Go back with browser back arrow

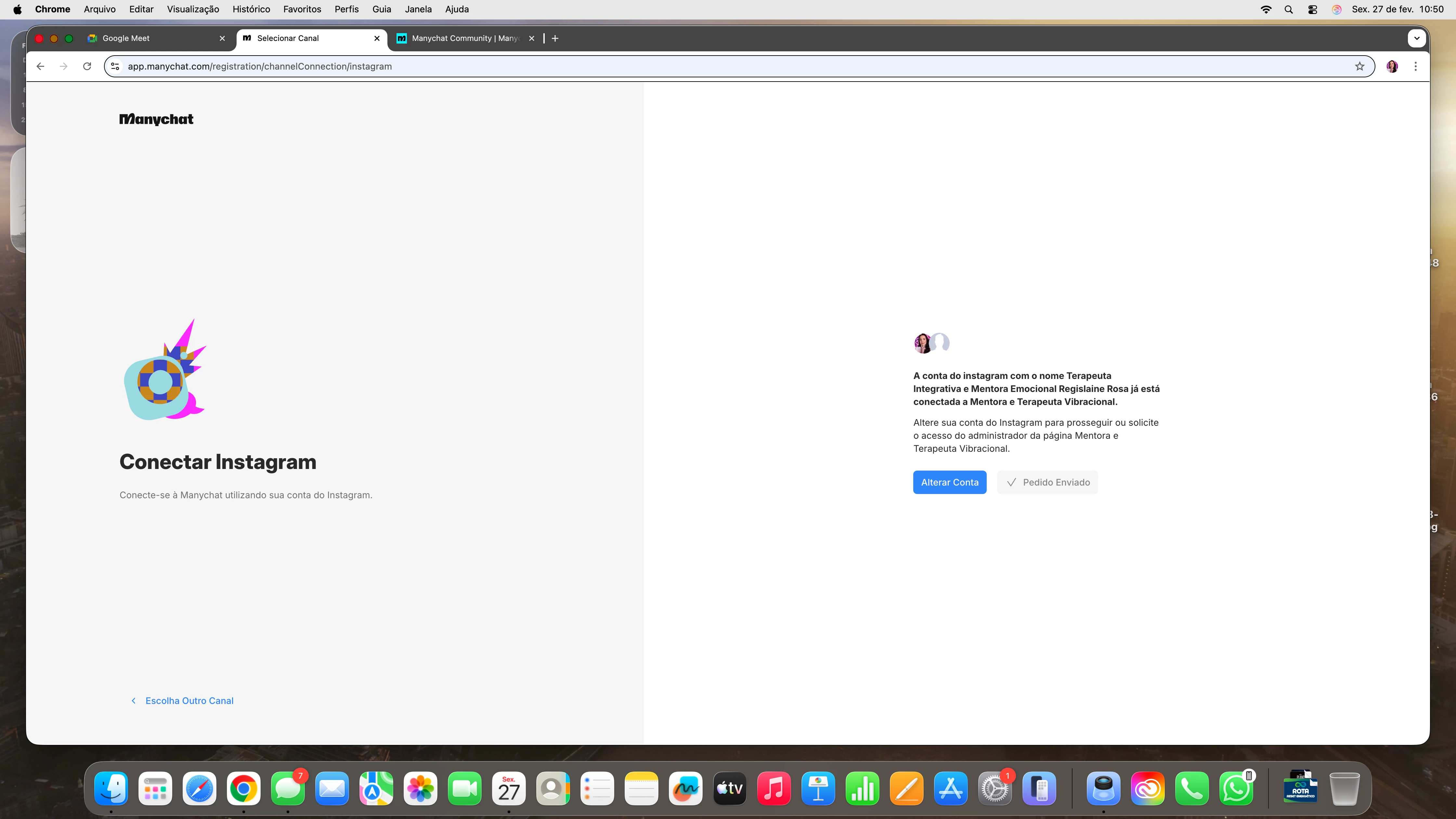[x=40, y=66]
